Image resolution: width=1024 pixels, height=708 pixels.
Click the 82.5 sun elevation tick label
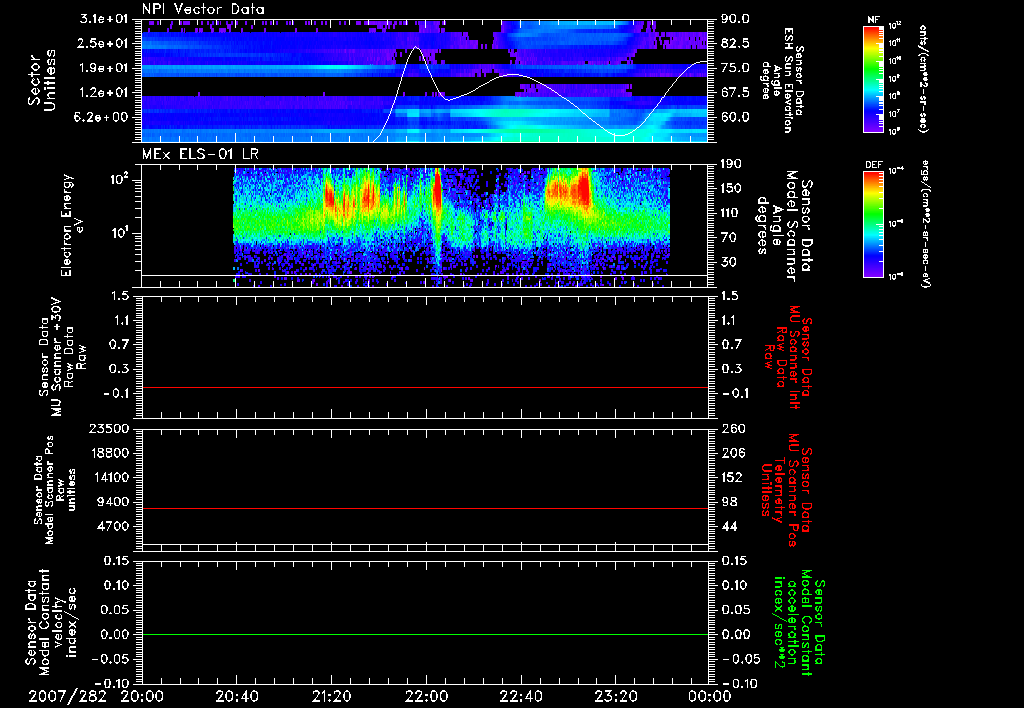[735, 43]
